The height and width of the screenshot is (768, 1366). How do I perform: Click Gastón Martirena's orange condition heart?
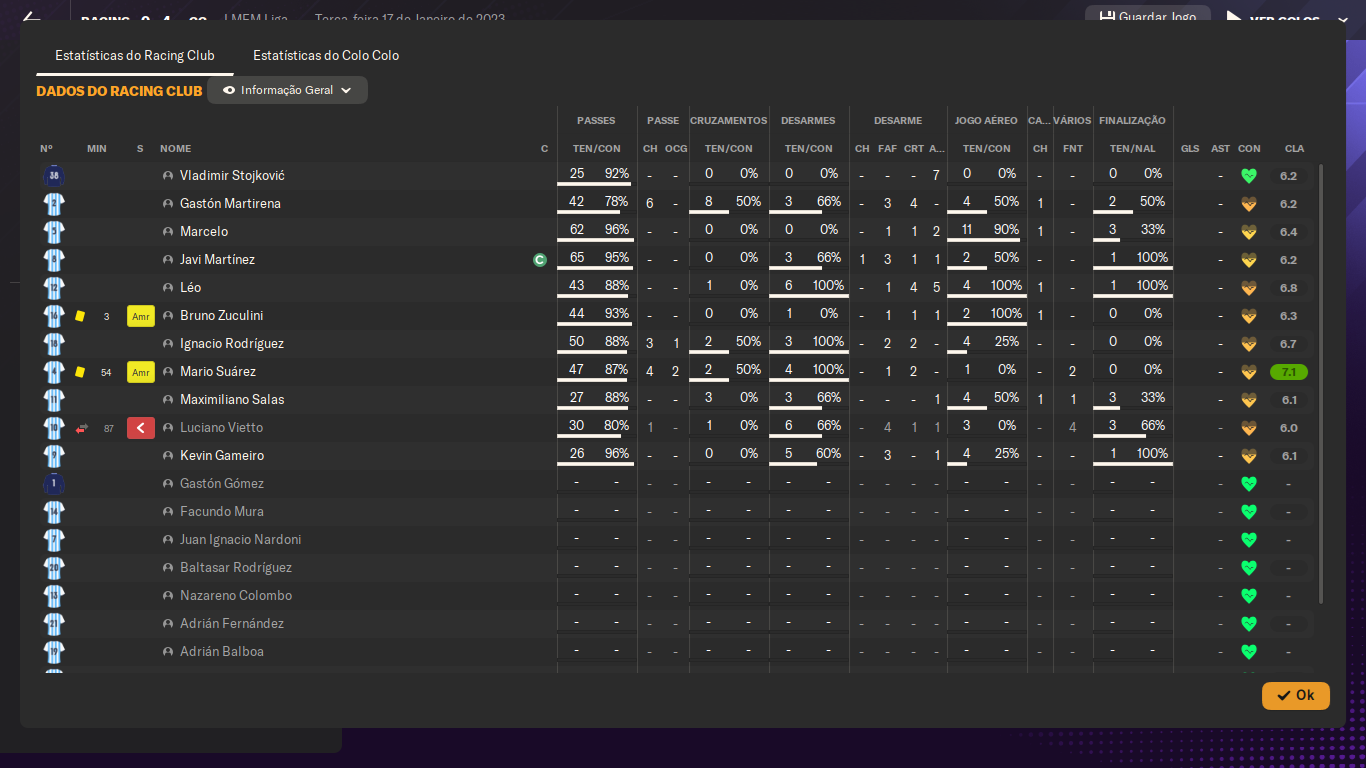1248,204
